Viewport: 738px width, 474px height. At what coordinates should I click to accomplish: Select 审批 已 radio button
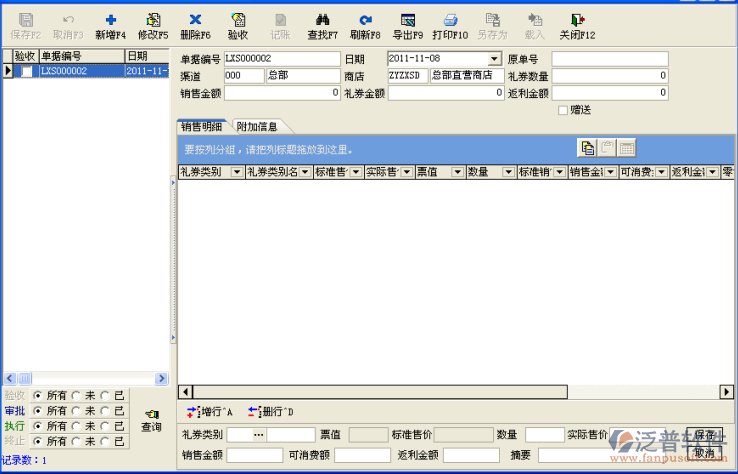pyautogui.click(x=105, y=411)
